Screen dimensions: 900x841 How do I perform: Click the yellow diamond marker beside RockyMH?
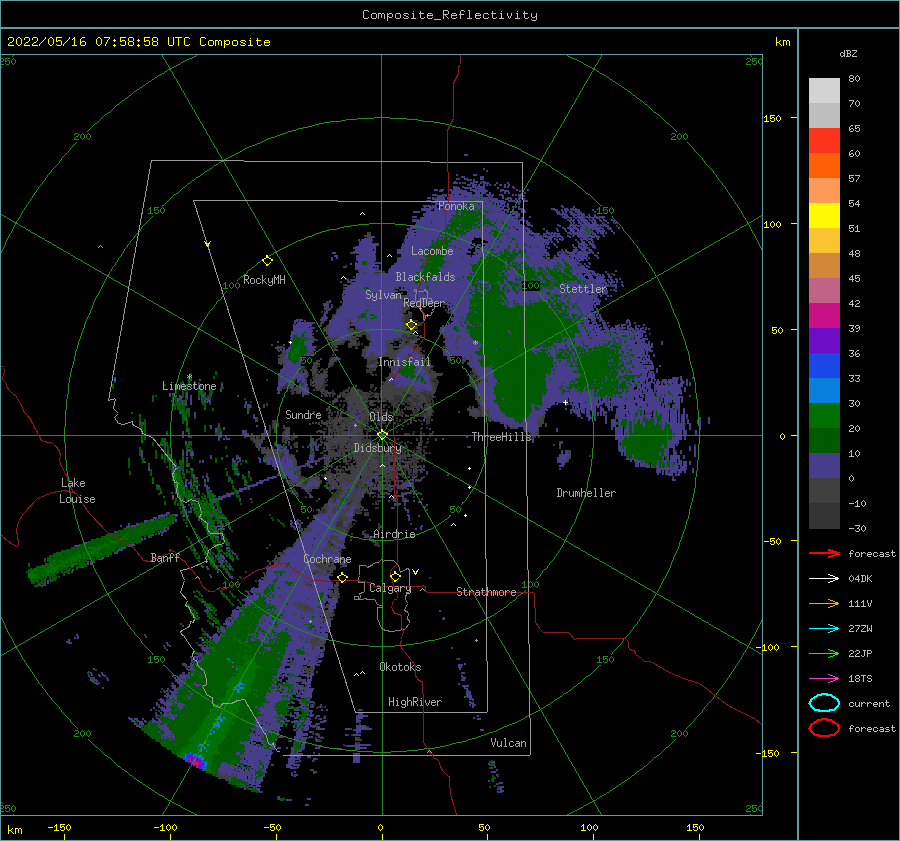(x=267, y=261)
